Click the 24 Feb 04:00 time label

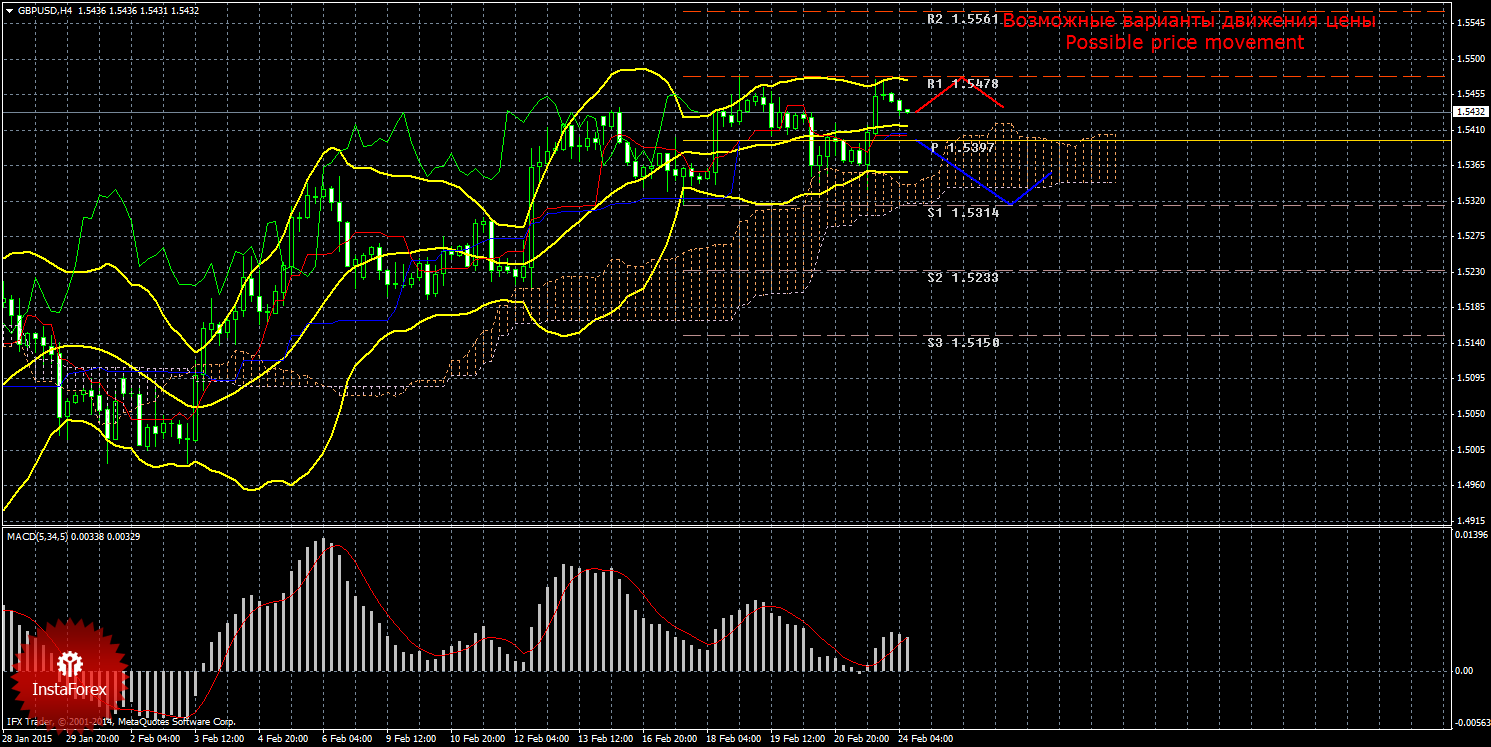[925, 740]
